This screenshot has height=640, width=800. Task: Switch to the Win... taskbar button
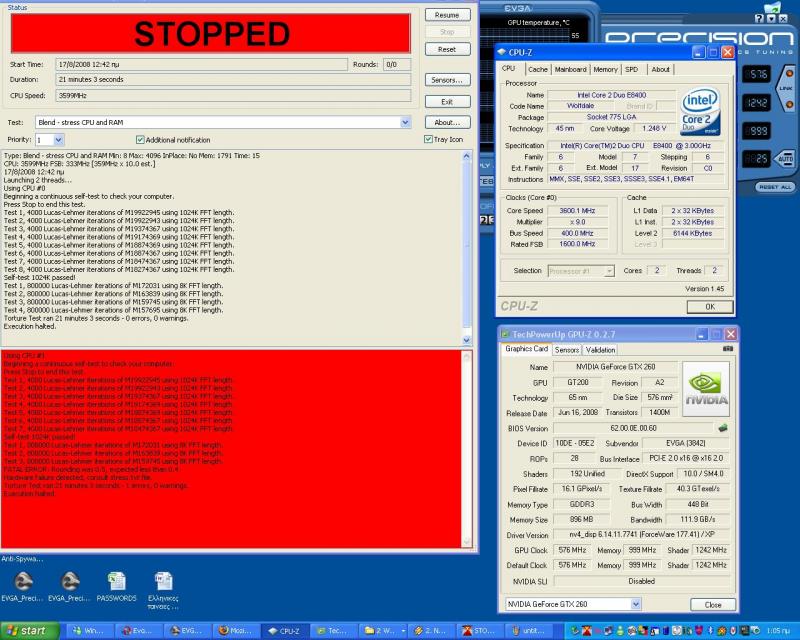tap(89, 631)
